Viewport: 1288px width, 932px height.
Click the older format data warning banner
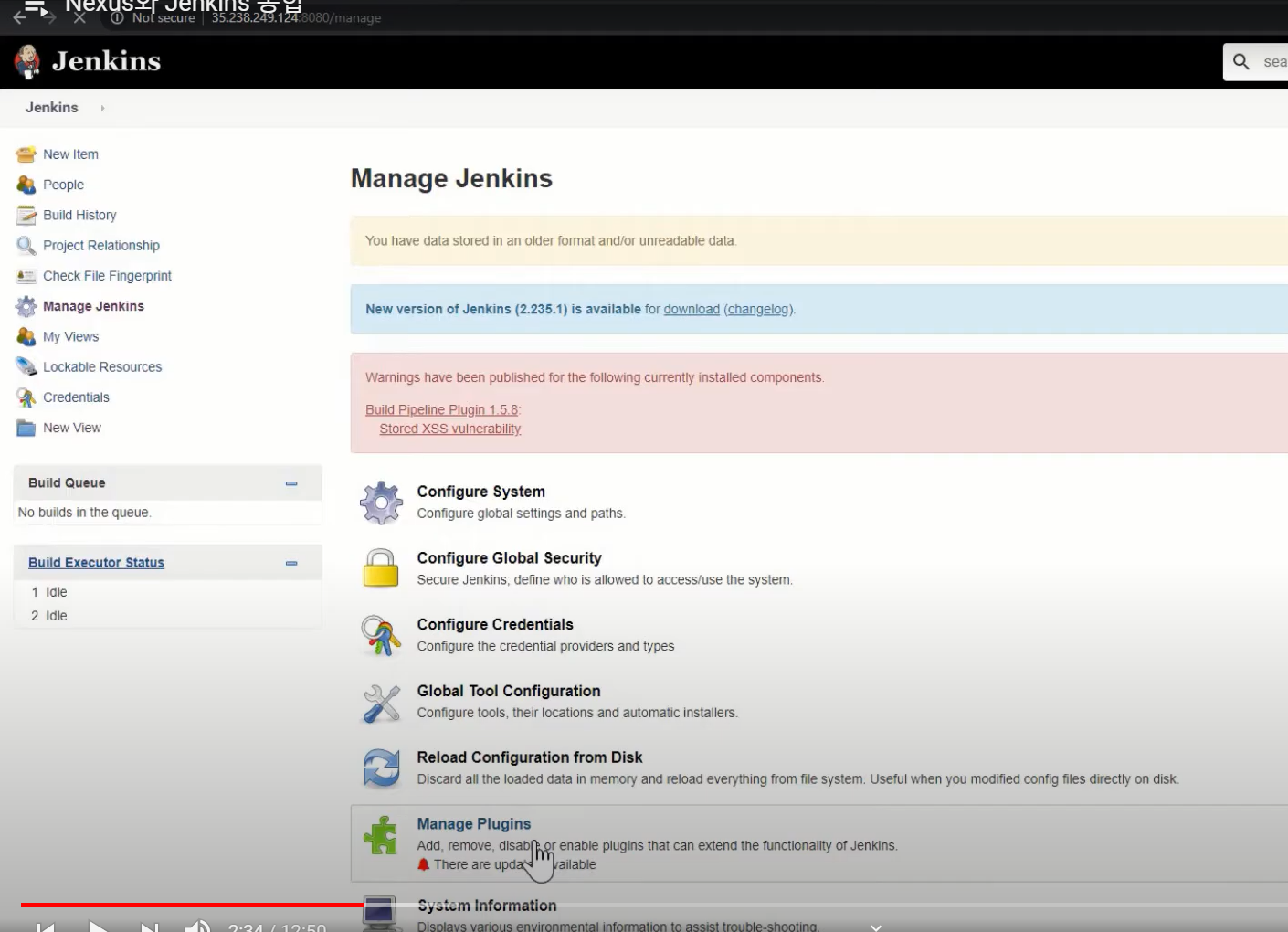tap(819, 240)
